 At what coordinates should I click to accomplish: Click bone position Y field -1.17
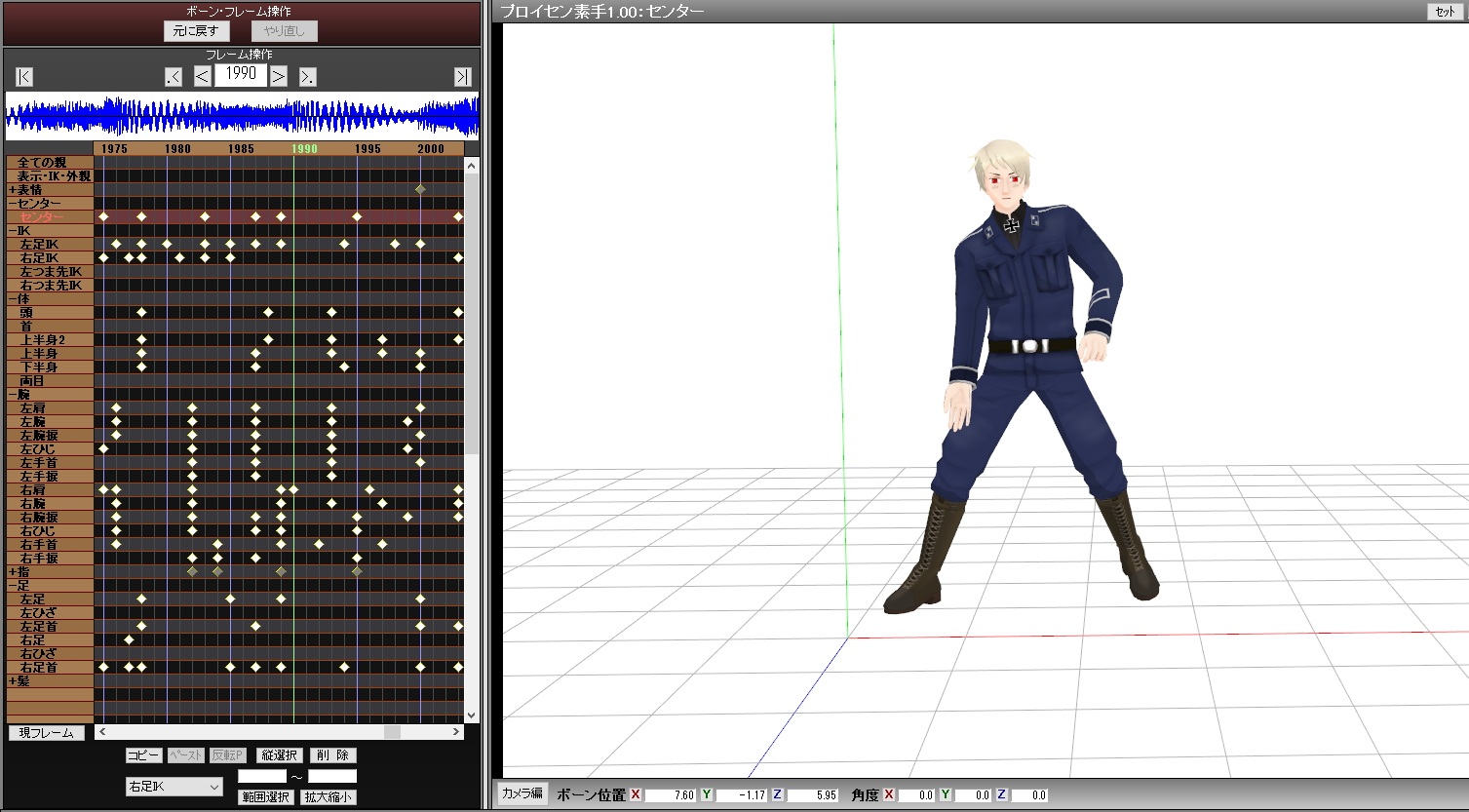tap(742, 795)
